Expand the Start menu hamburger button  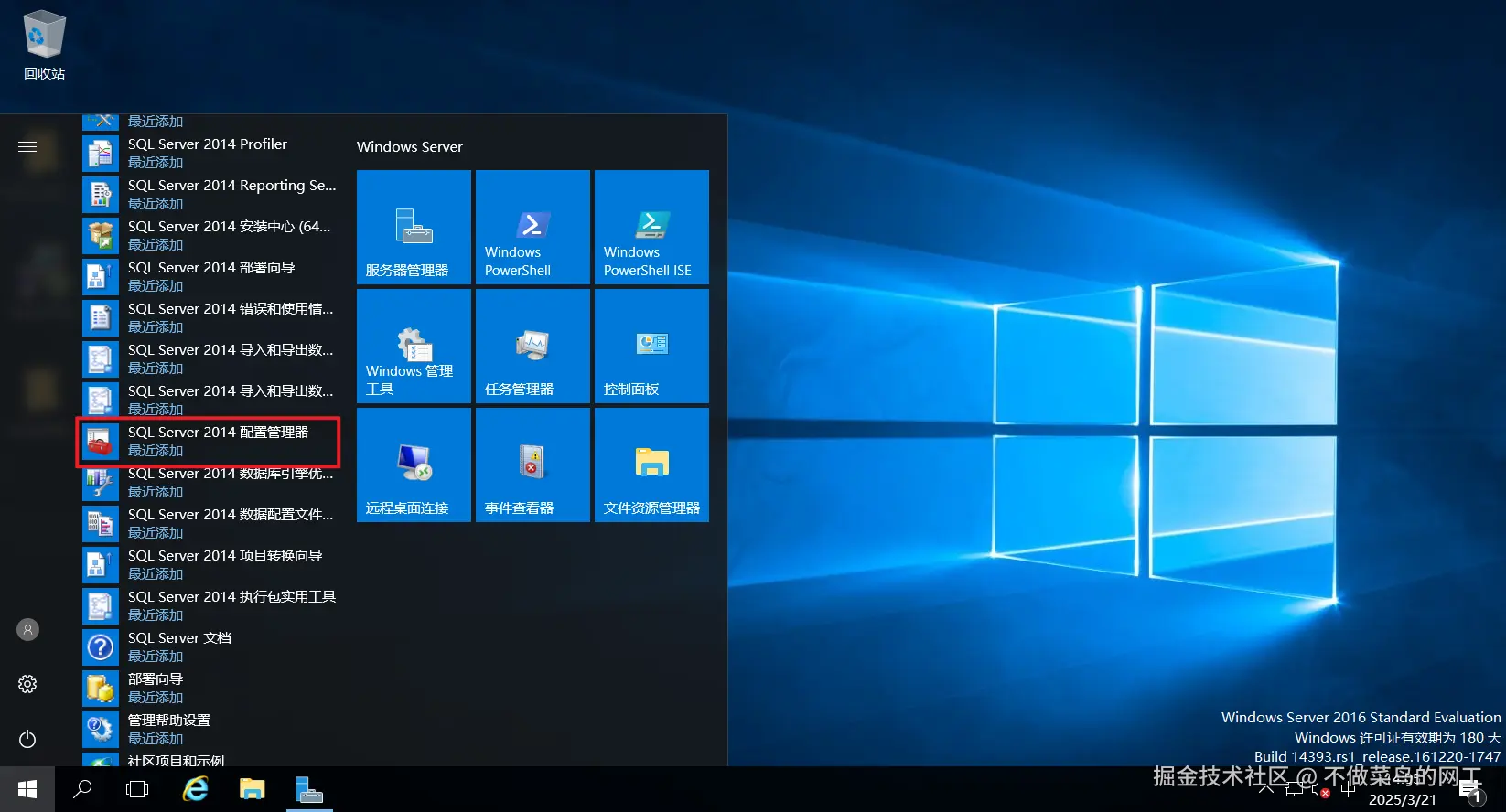coord(27,146)
